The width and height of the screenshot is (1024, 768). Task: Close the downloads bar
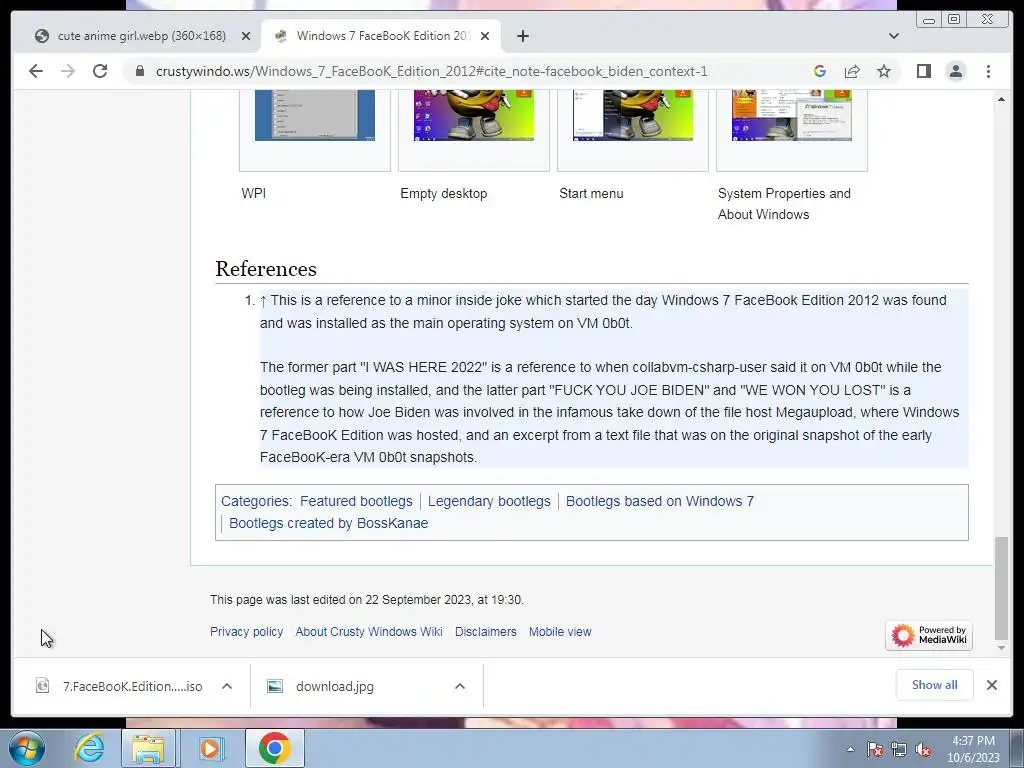(991, 684)
